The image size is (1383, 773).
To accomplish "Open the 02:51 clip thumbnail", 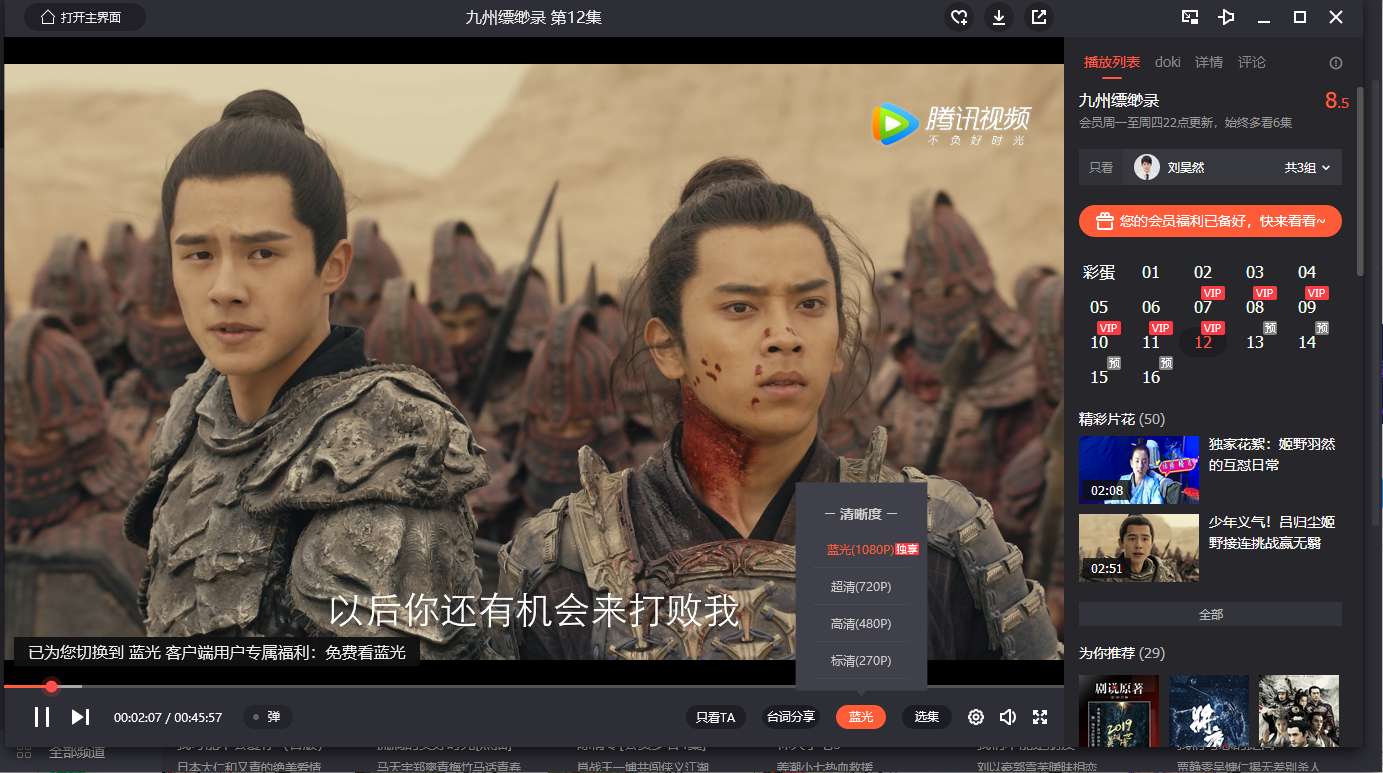I will (1139, 547).
